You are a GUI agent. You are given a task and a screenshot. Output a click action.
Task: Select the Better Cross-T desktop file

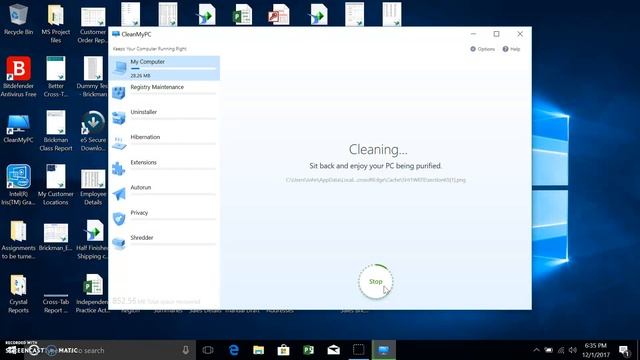click(x=56, y=77)
